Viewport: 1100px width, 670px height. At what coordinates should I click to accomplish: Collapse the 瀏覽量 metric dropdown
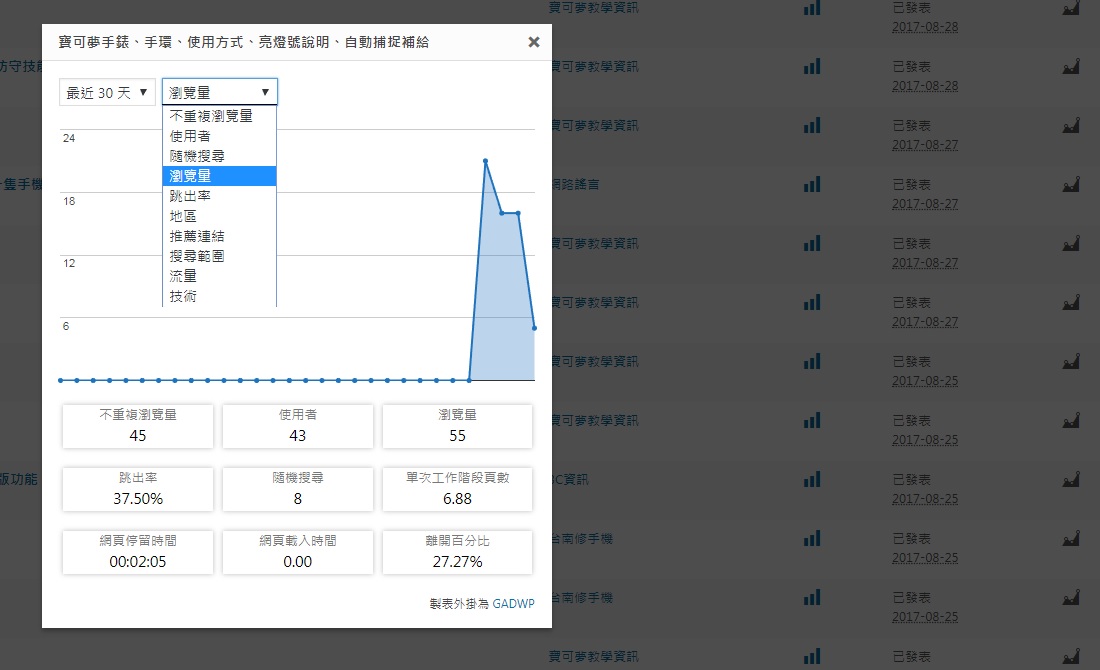coord(220,92)
